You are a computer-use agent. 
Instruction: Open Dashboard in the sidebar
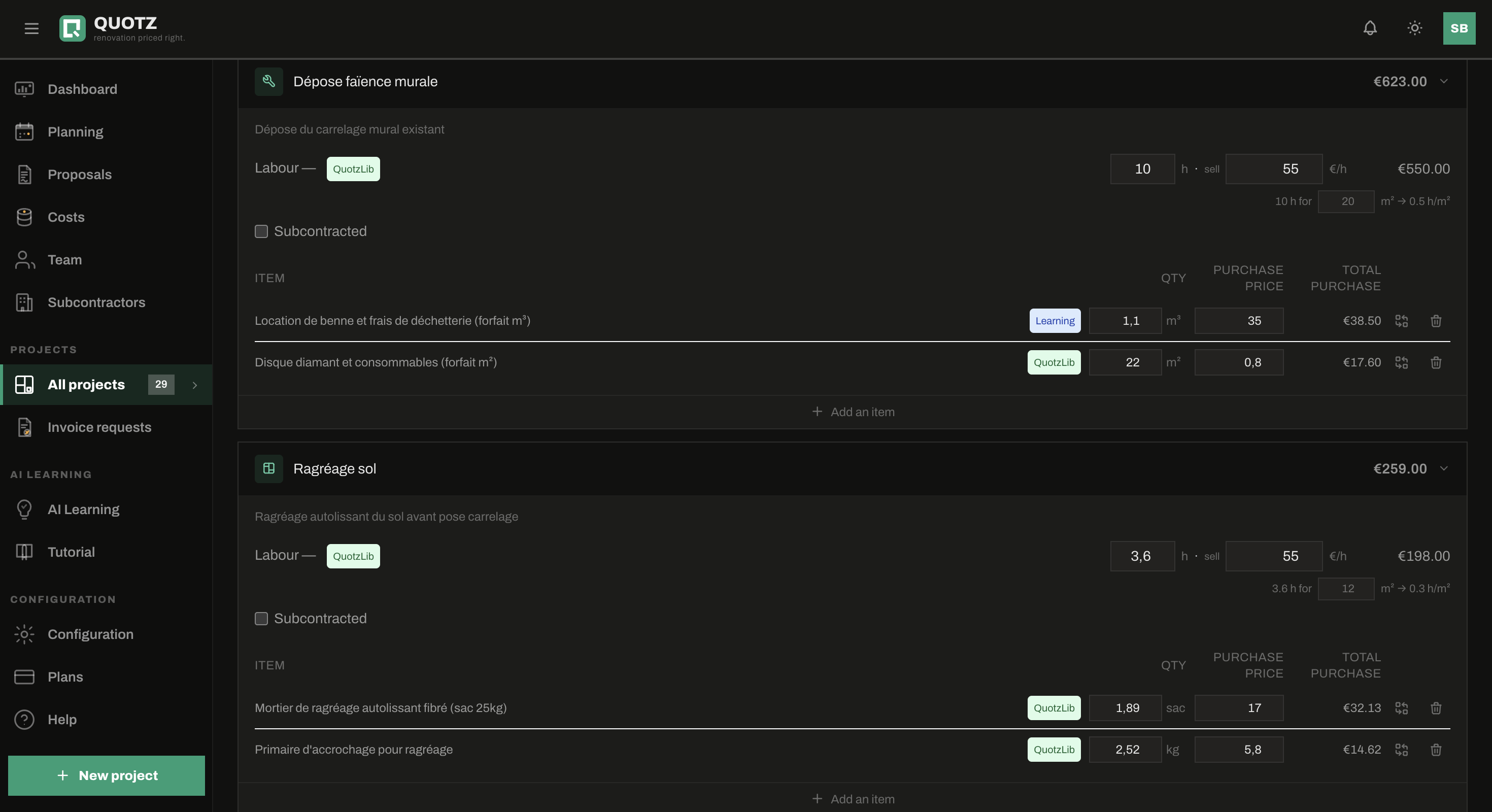[106, 89]
